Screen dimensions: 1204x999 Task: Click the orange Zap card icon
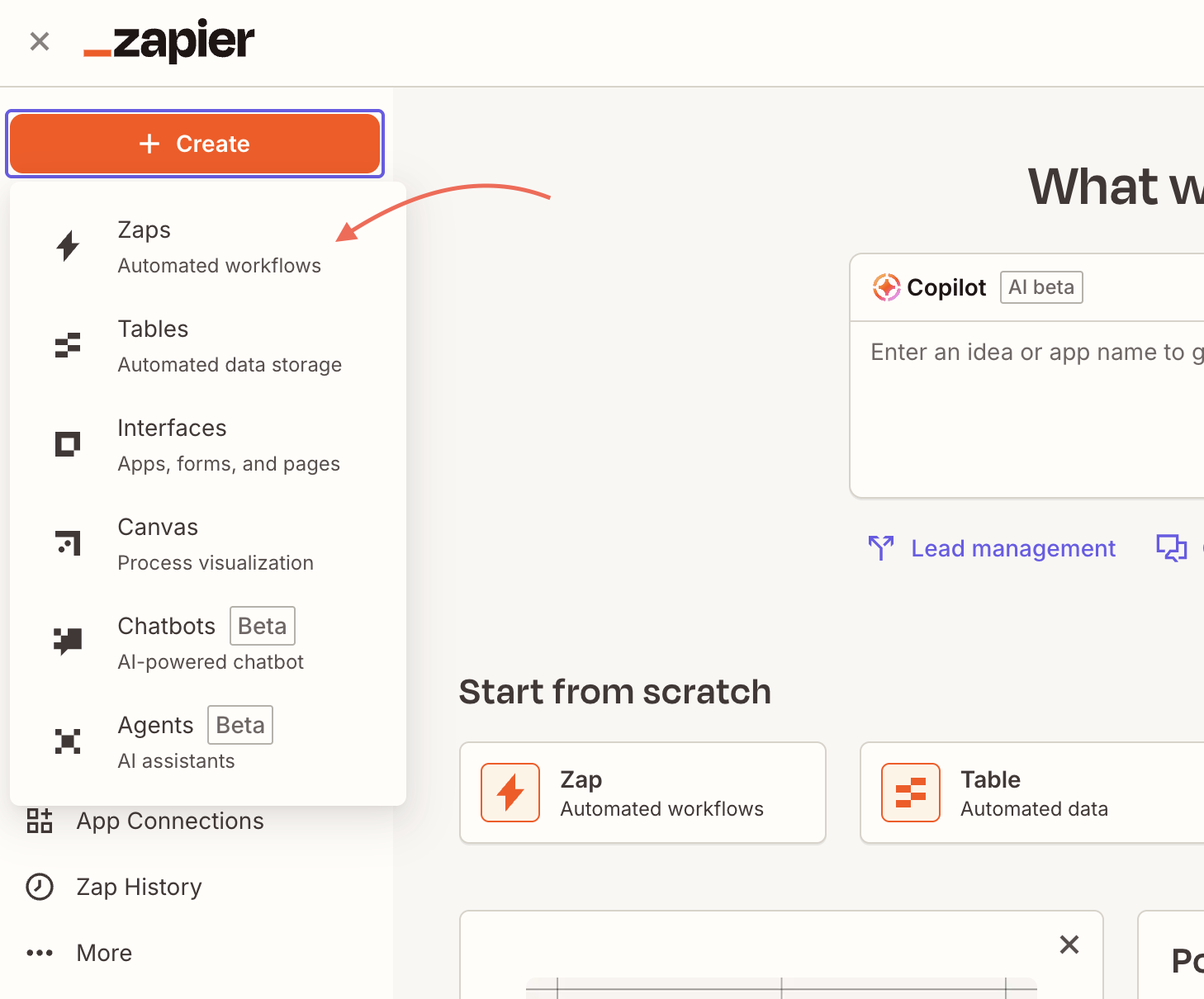pyautogui.click(x=510, y=793)
